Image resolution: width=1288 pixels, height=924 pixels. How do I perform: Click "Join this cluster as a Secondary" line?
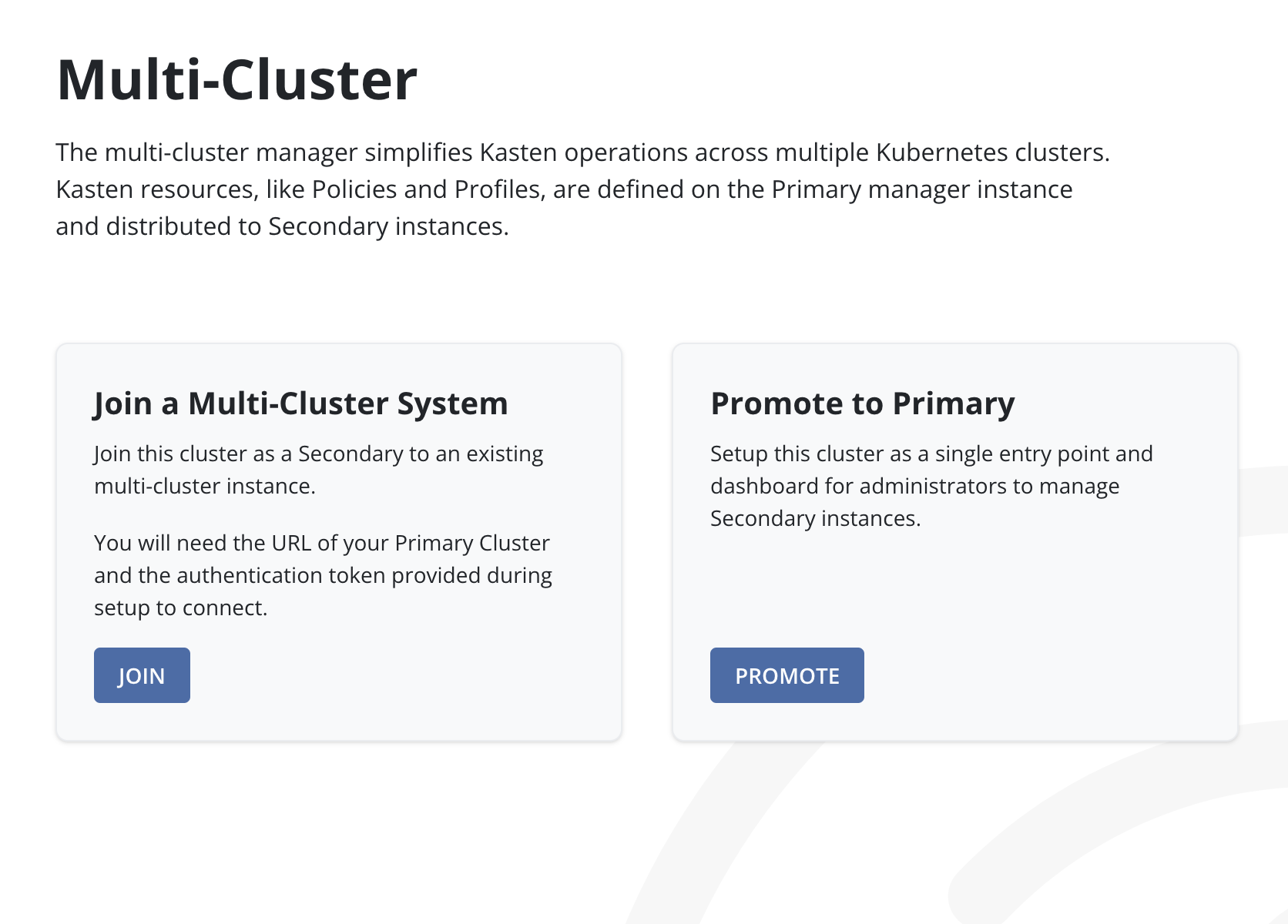[319, 454]
